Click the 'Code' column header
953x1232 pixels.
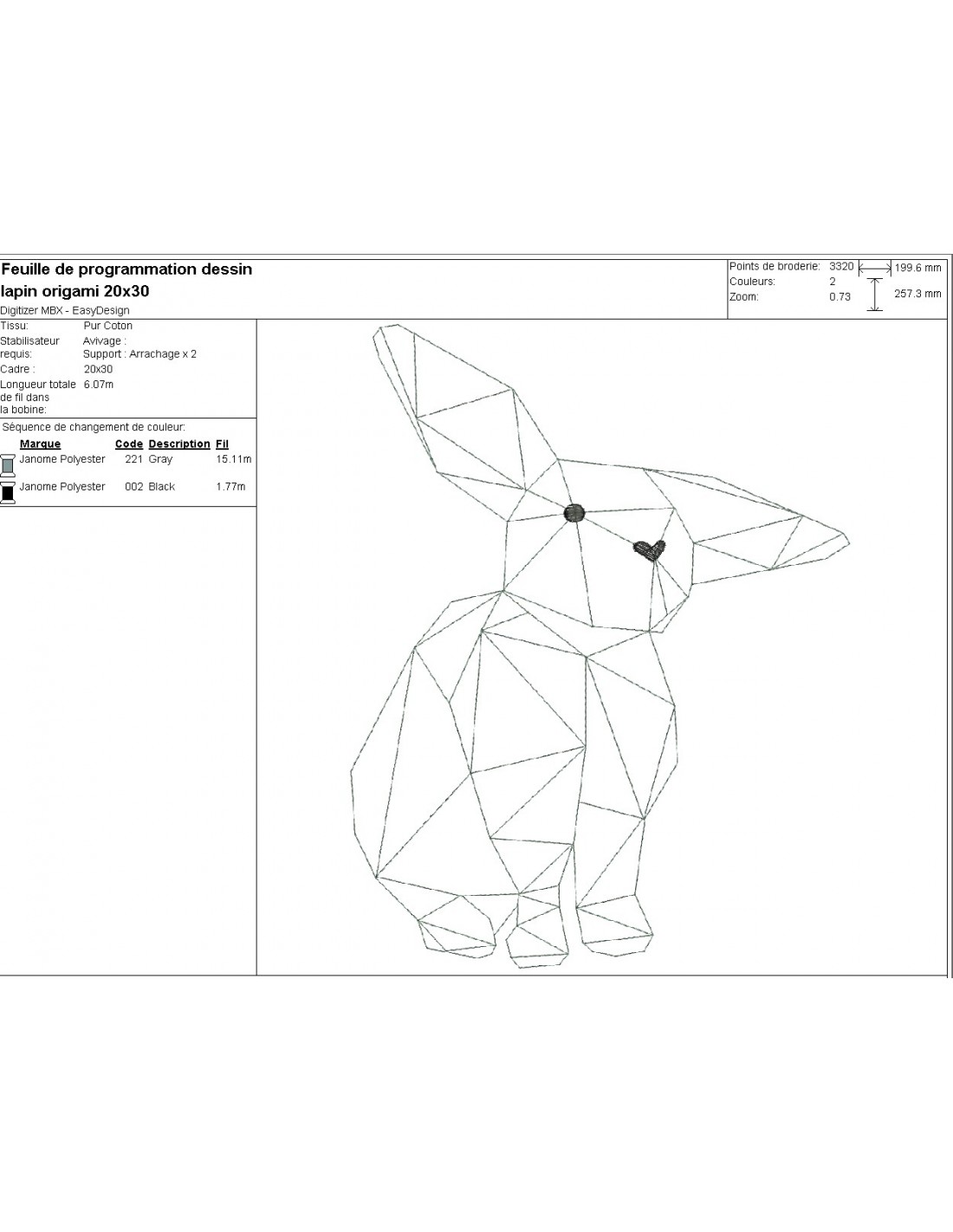click(129, 444)
